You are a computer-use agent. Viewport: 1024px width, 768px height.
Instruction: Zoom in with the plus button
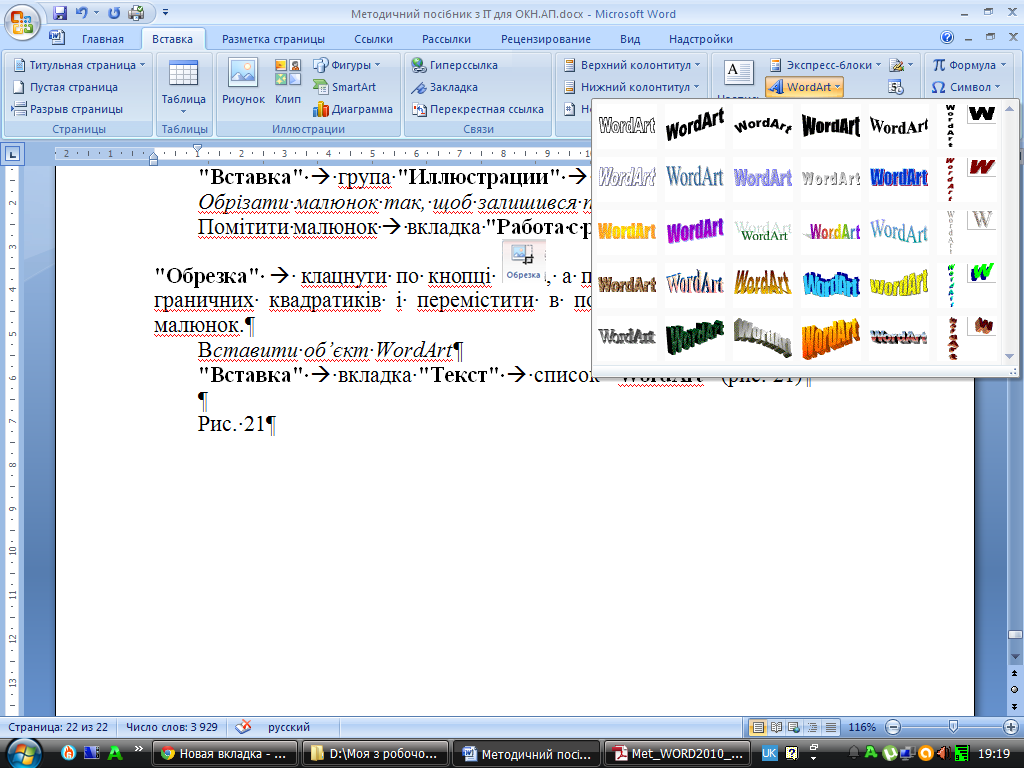click(1010, 727)
